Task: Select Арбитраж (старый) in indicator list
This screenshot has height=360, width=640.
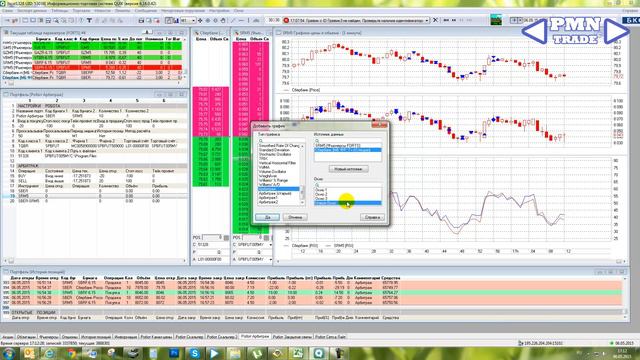Action: coord(275,193)
